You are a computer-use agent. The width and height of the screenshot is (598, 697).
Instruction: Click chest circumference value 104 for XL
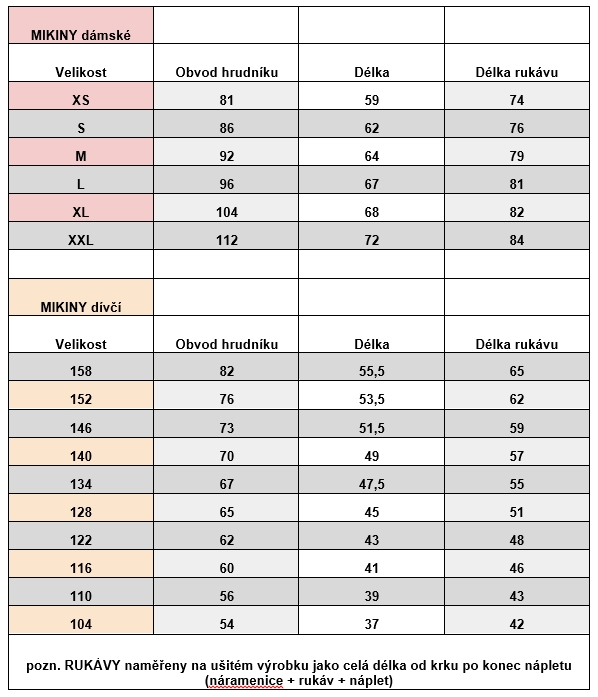(226, 208)
